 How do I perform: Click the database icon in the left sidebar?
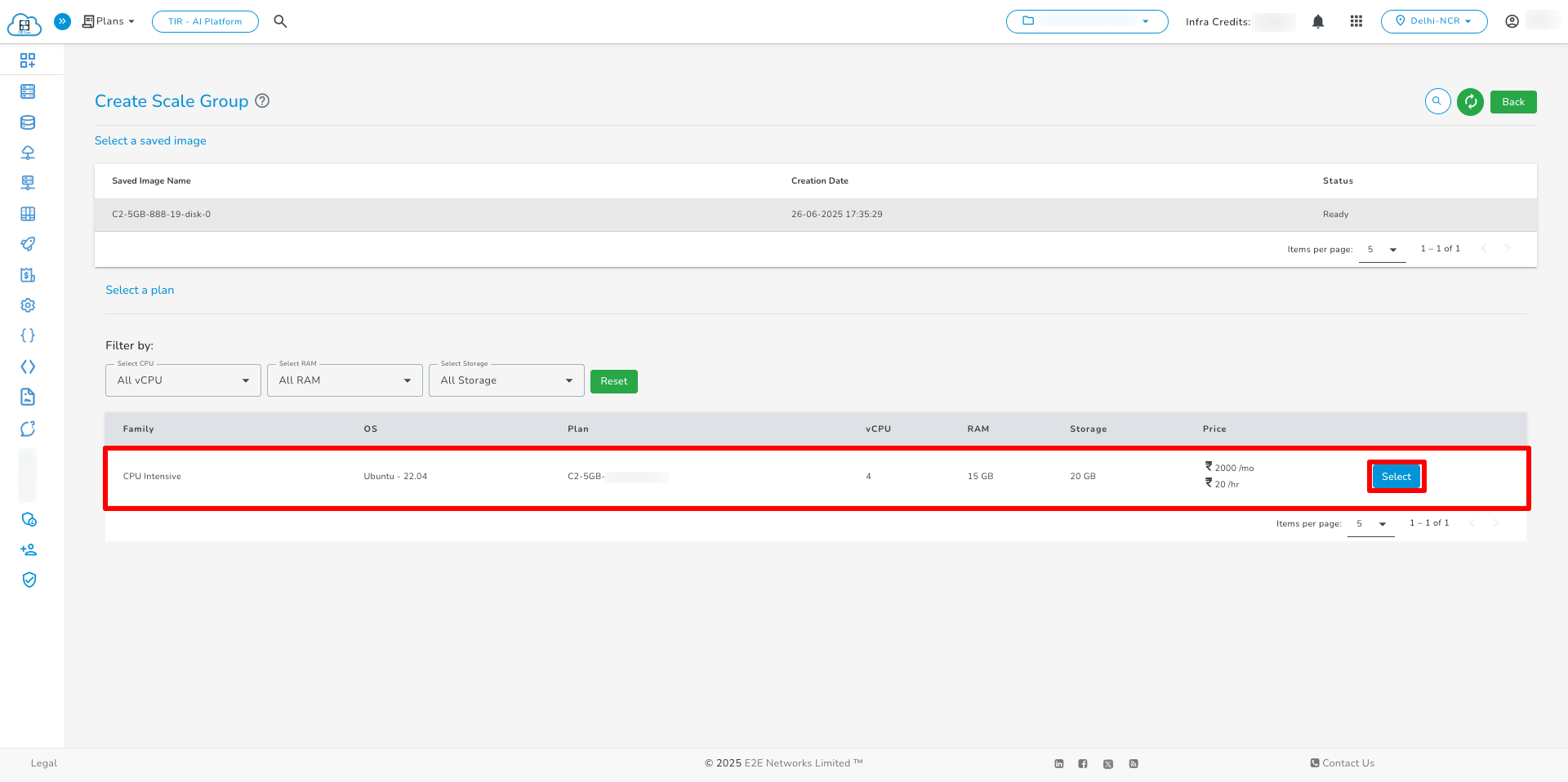[28, 122]
